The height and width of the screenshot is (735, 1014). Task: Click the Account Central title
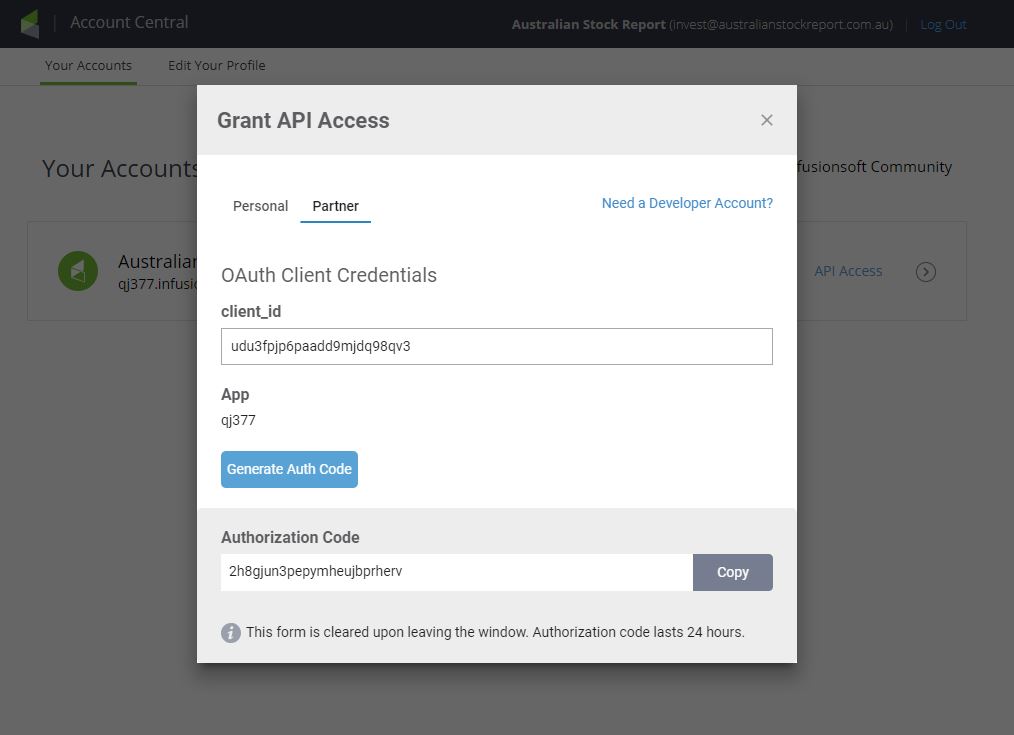click(129, 23)
